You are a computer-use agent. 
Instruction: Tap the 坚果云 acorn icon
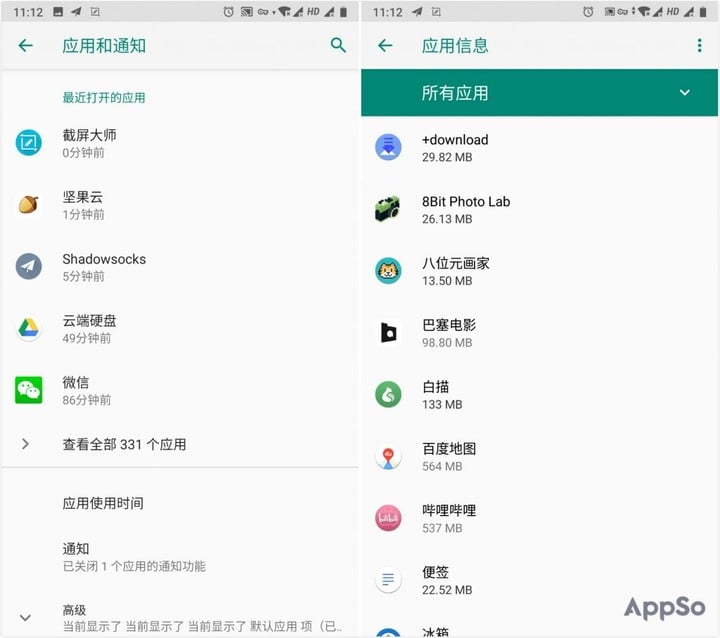point(28,204)
